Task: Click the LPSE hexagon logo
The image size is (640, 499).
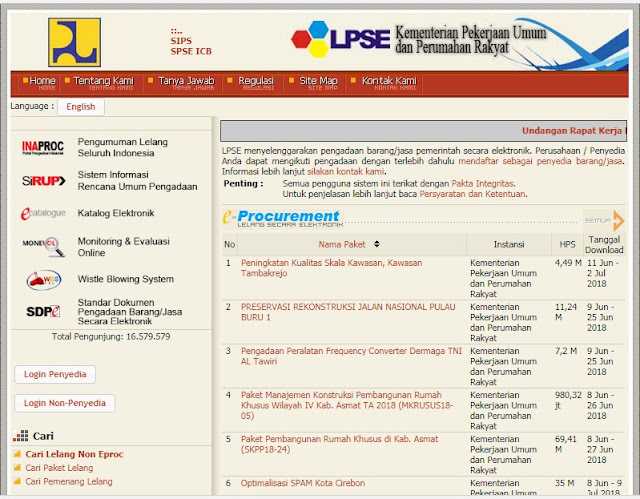Action: point(340,39)
